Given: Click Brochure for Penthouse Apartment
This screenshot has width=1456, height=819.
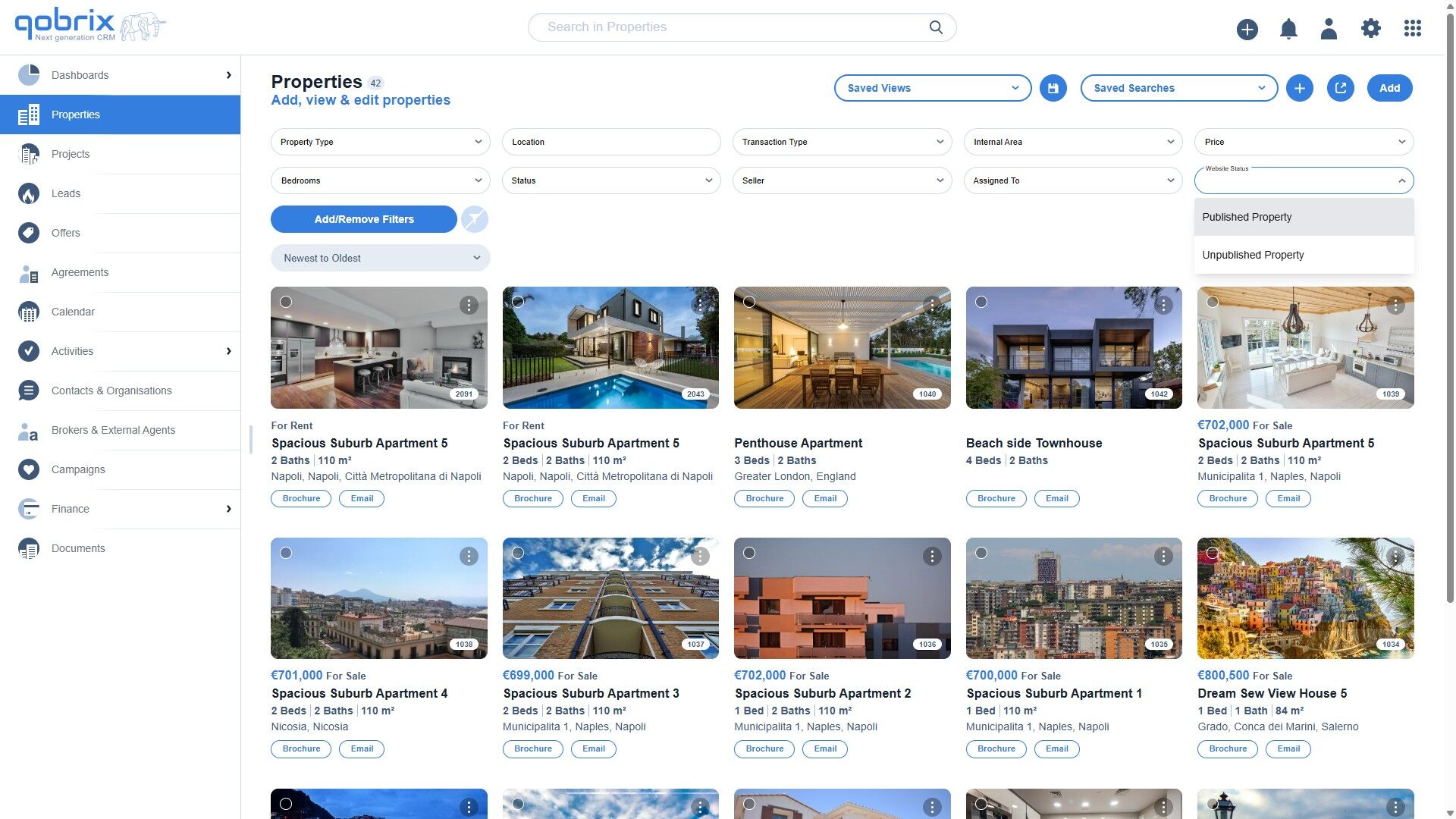Looking at the screenshot, I should pyautogui.click(x=764, y=498).
